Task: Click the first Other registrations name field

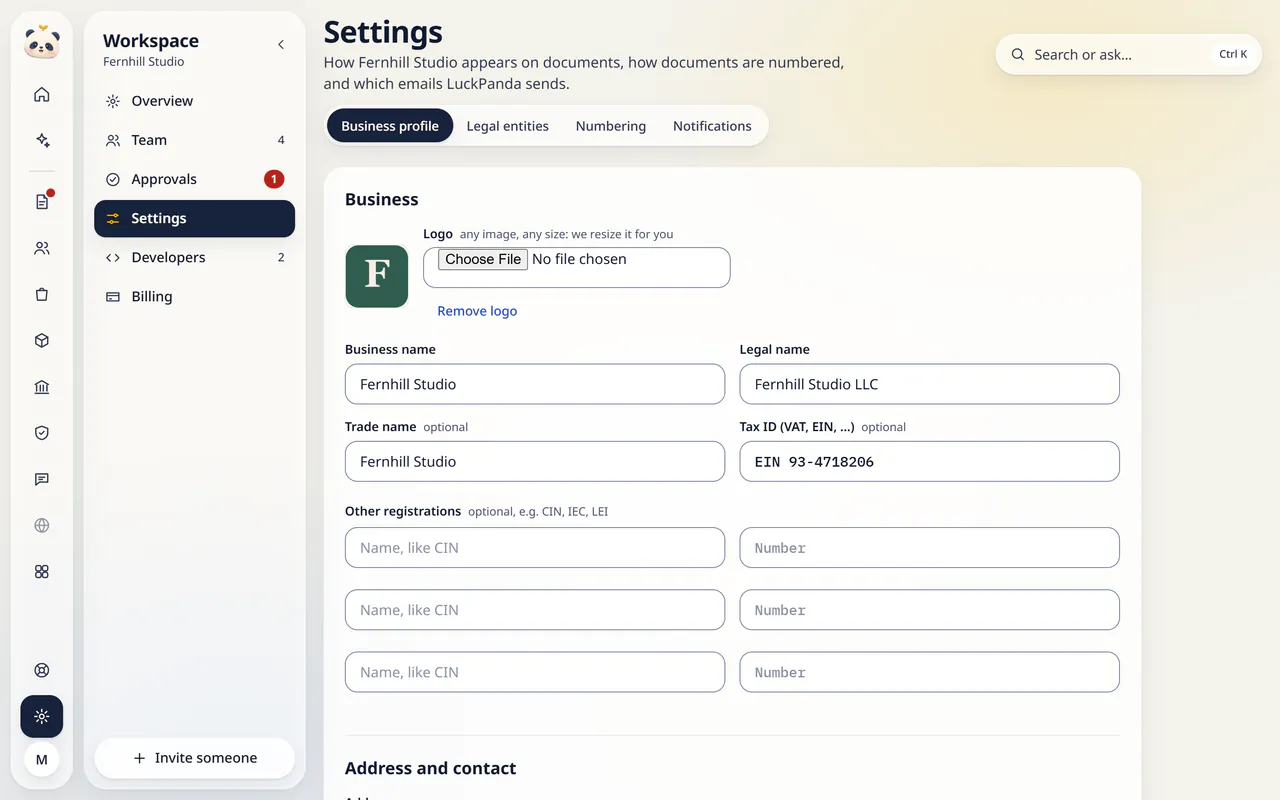Action: point(535,548)
